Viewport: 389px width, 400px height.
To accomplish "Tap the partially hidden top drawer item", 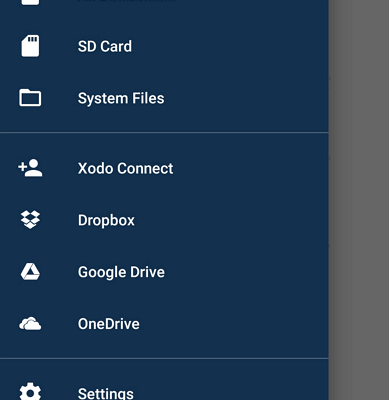I will pos(164,3).
